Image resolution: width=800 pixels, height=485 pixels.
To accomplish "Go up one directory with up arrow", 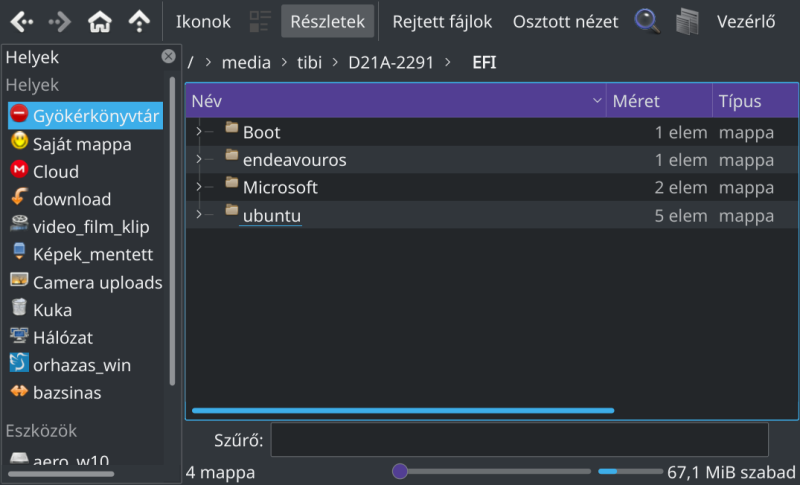I will [139, 21].
